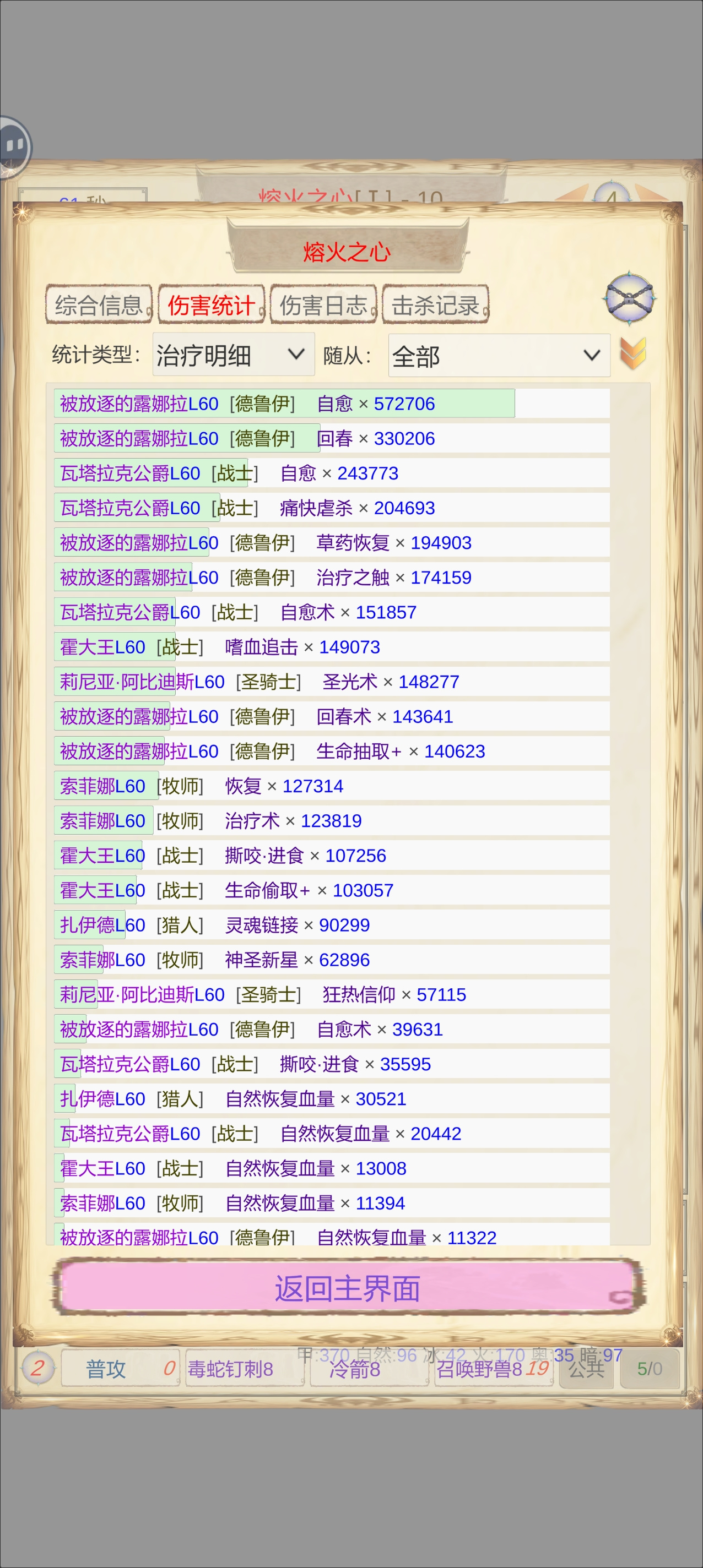The height and width of the screenshot is (1568, 703).
Task: Click the 5/0 counter box
Action: 650,1368
